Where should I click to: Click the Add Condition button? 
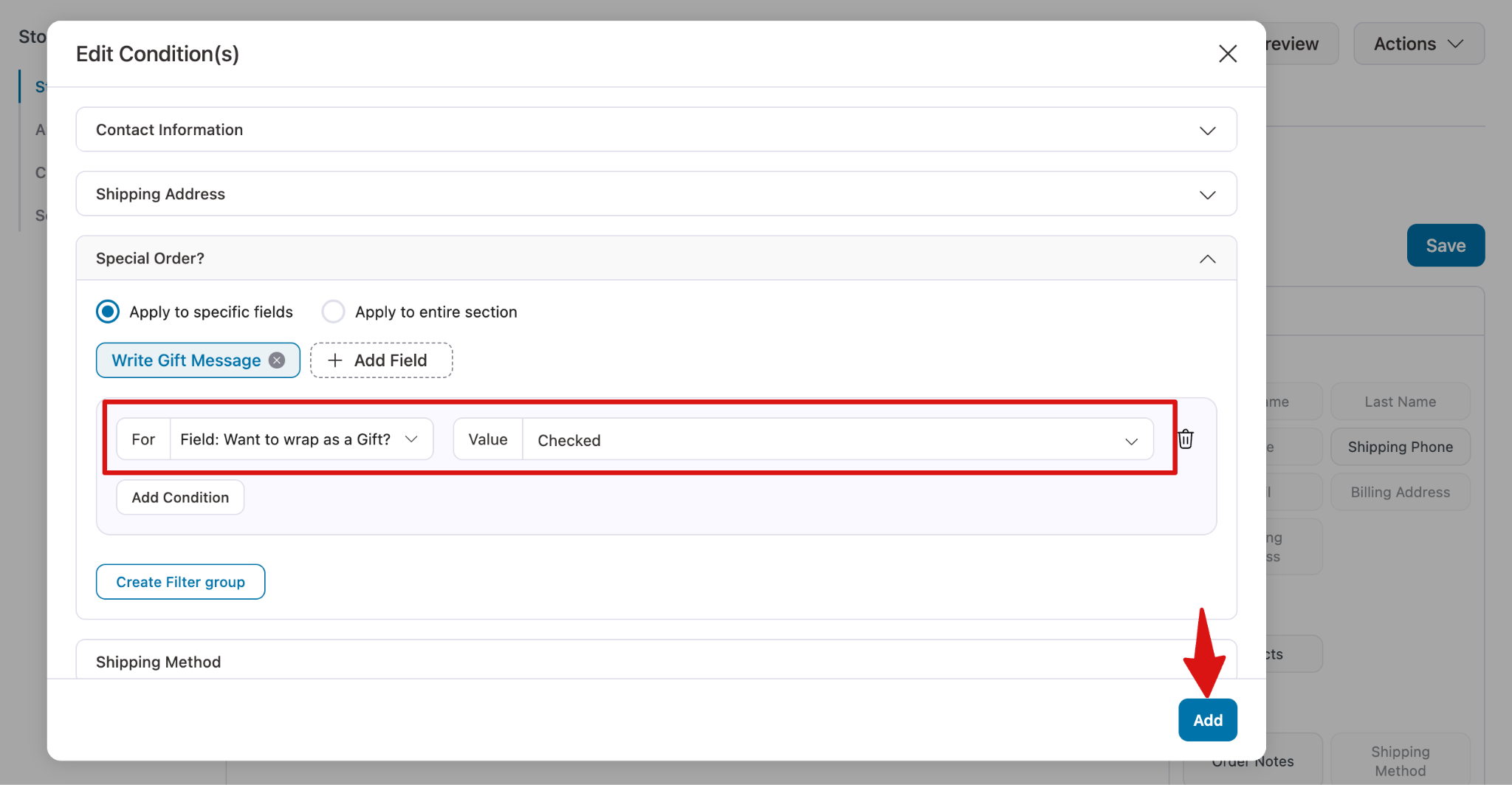(x=180, y=498)
